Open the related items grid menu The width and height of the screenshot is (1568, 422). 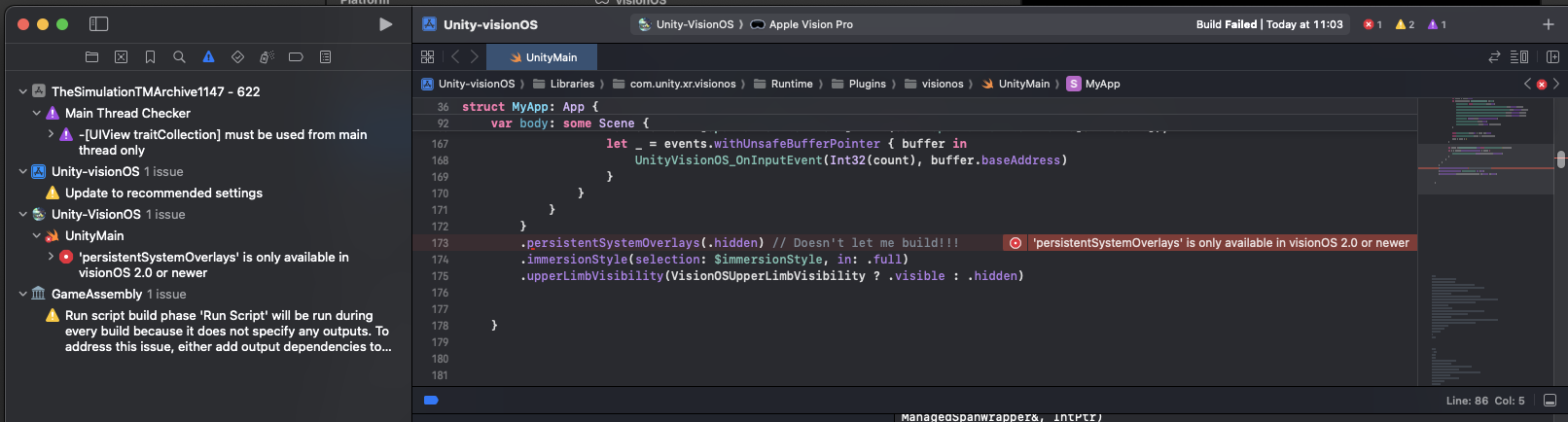point(427,57)
